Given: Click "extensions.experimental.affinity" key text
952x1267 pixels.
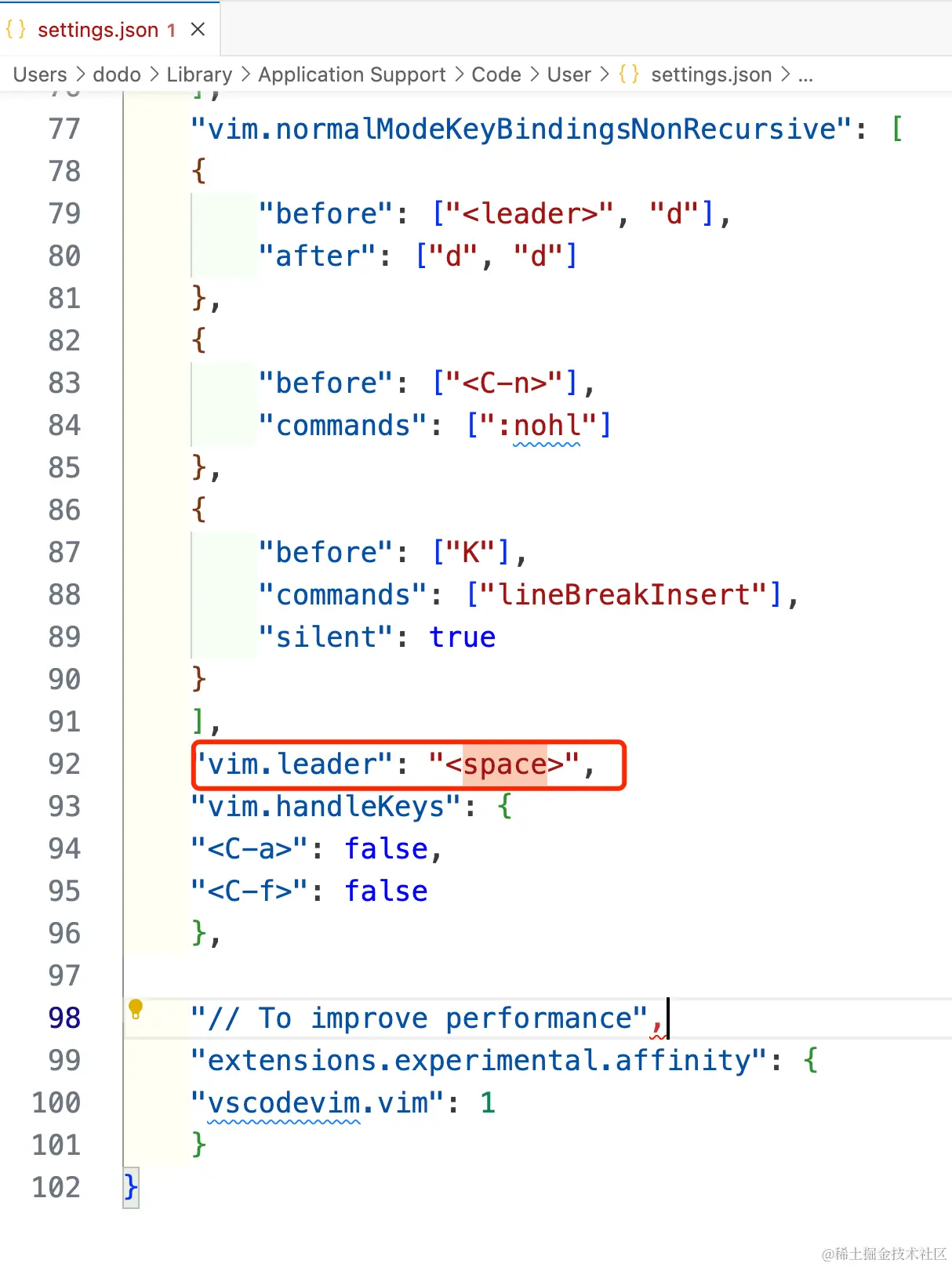Looking at the screenshot, I should tap(479, 1060).
